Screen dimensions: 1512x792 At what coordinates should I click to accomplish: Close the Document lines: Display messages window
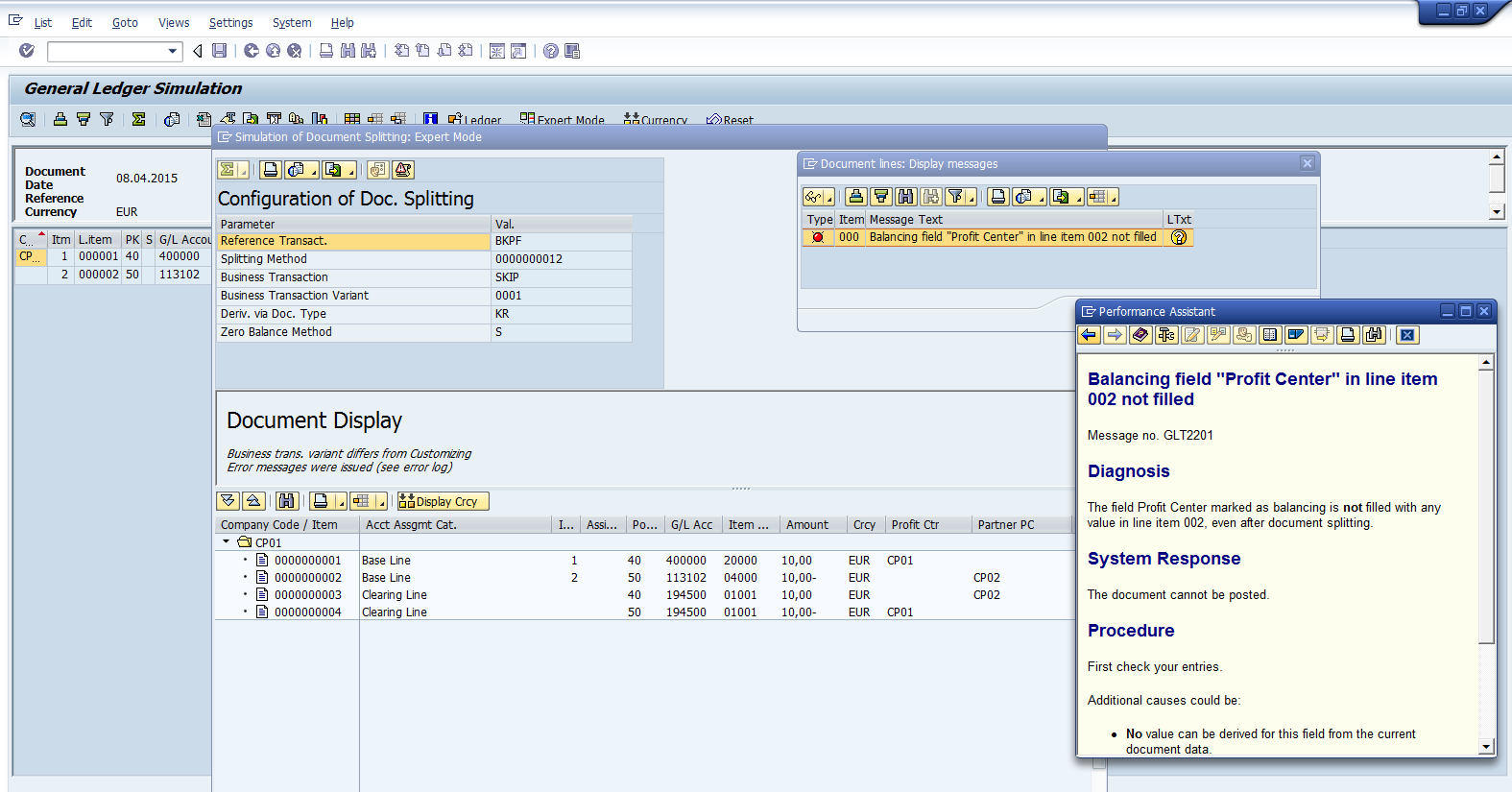1308,163
